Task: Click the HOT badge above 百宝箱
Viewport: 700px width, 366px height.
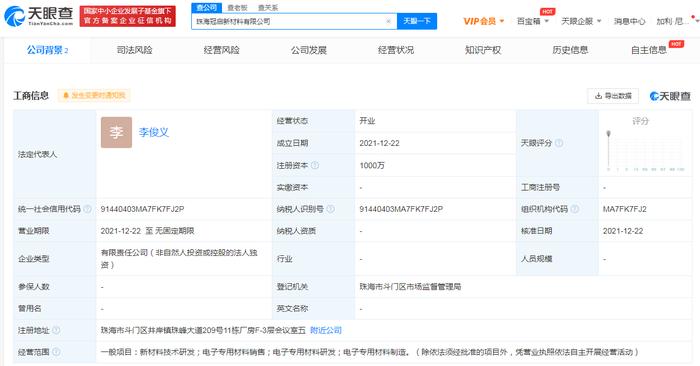Action: point(547,12)
